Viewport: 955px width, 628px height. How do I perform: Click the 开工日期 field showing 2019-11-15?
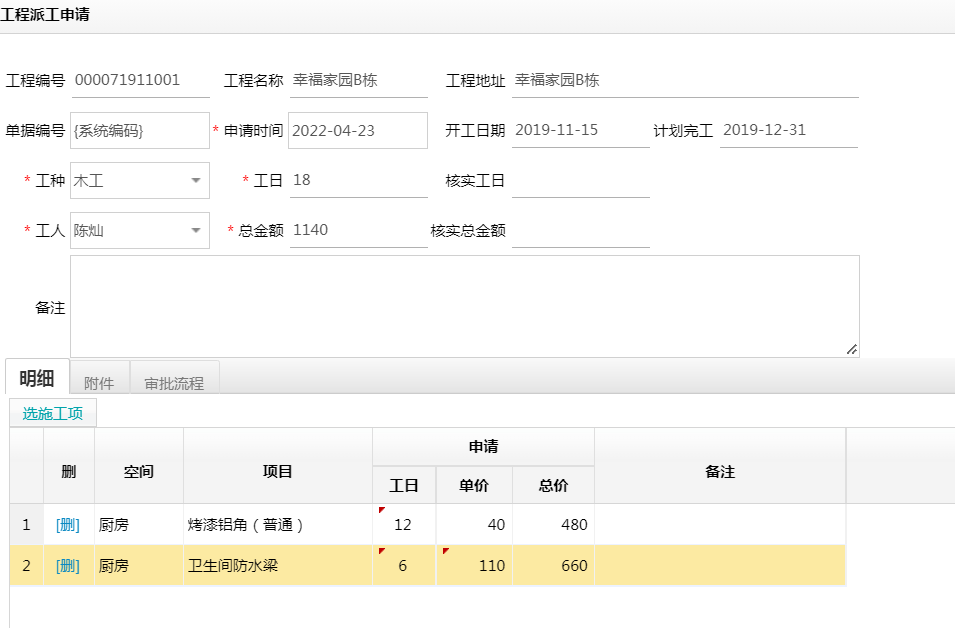[580, 130]
